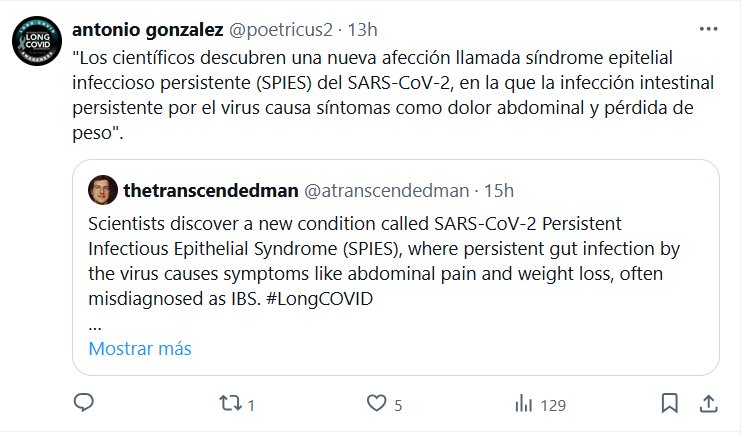Toggle the bookmark icon
The height and width of the screenshot is (436, 746).
point(668,404)
